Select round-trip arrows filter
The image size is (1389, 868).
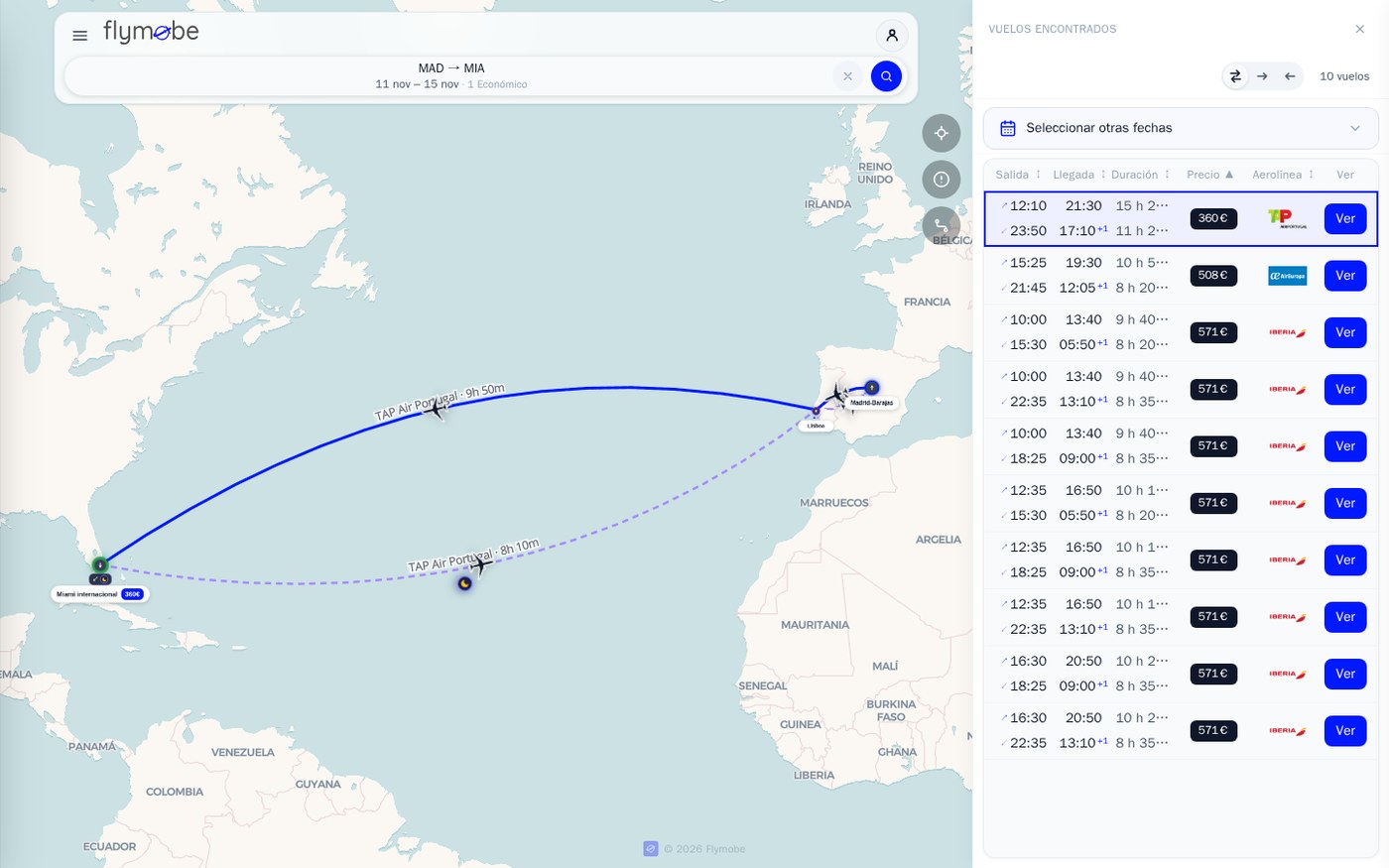(1235, 76)
